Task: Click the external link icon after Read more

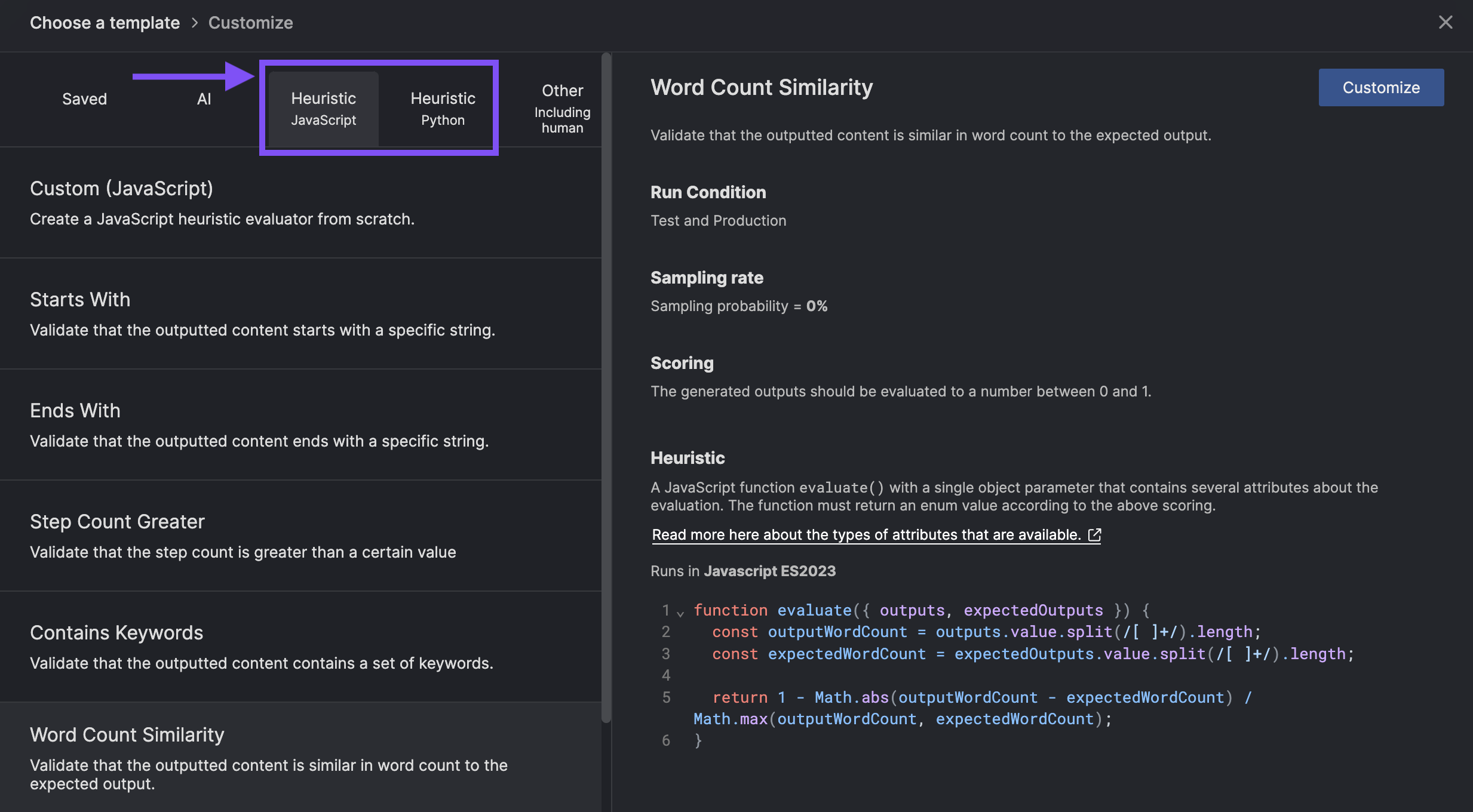Action: (1094, 534)
